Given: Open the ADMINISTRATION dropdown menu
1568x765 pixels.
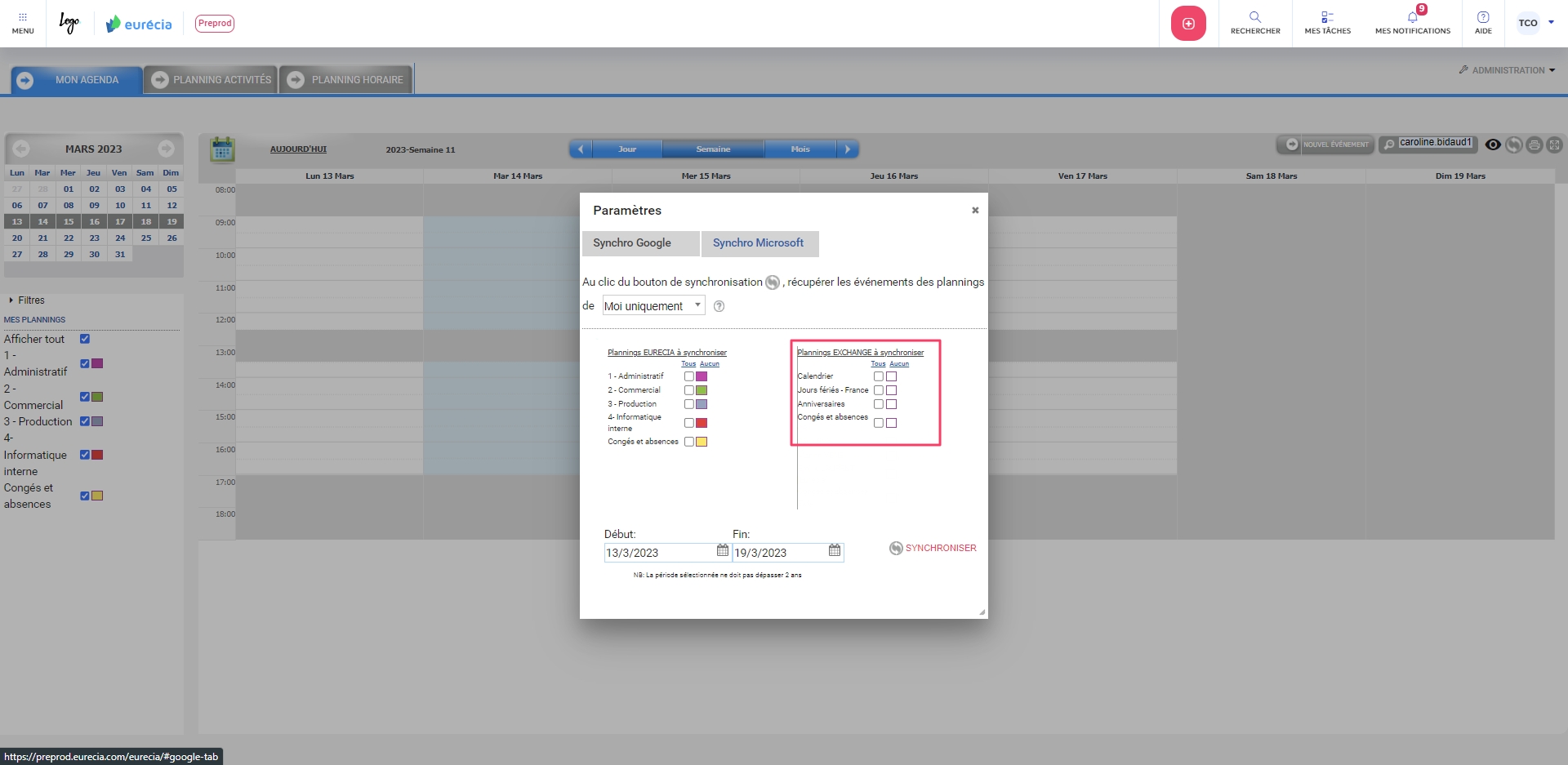Looking at the screenshot, I should tap(1508, 70).
